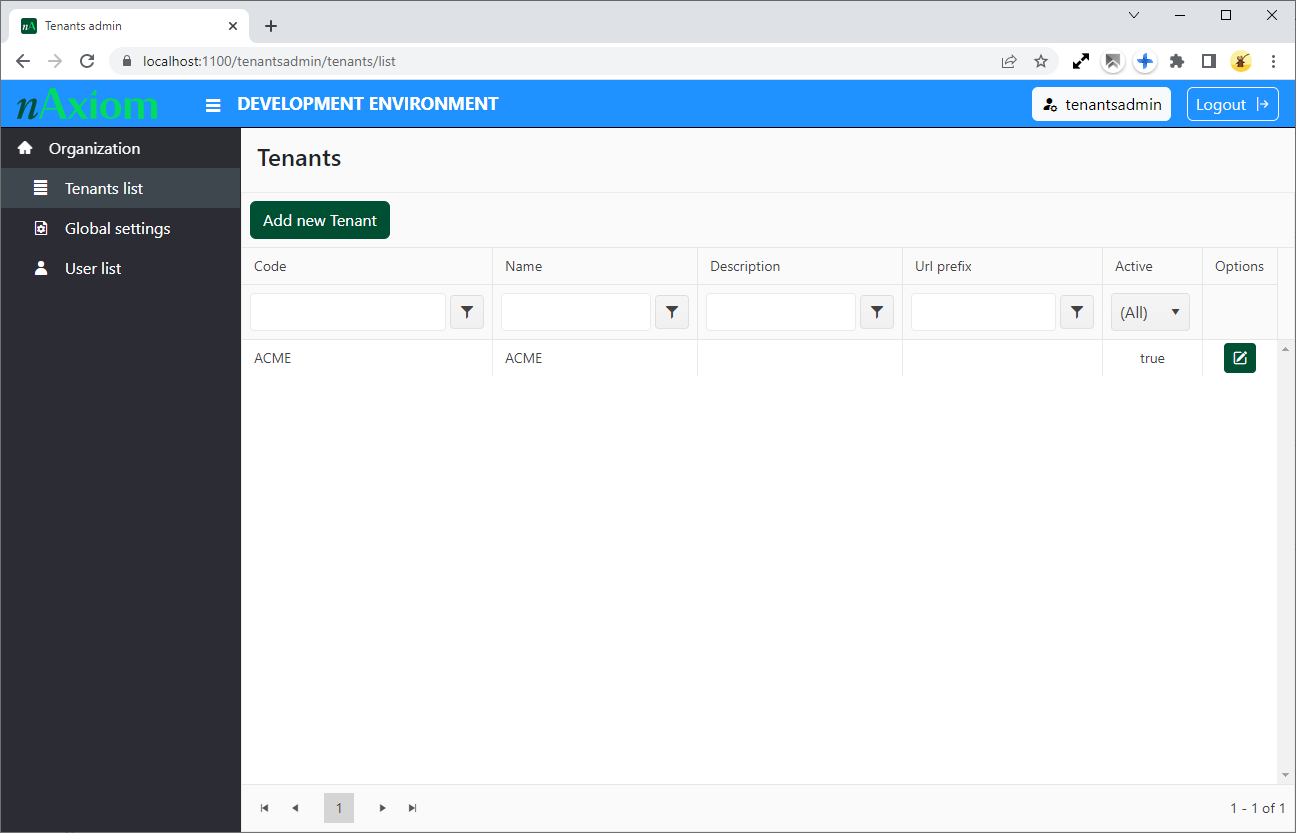Edit the ACME tenant
The height and width of the screenshot is (833, 1296).
coord(1240,358)
